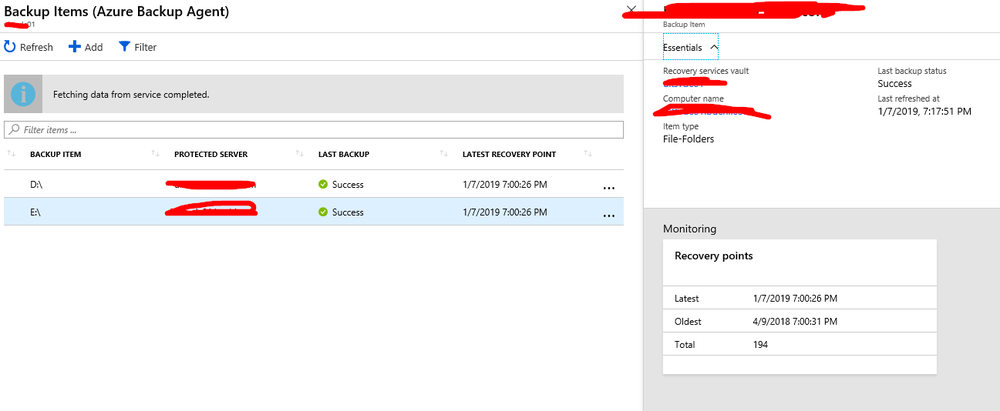This screenshot has height=411, width=1000.
Task: Sort by the Last Backup column
Action: pos(344,154)
